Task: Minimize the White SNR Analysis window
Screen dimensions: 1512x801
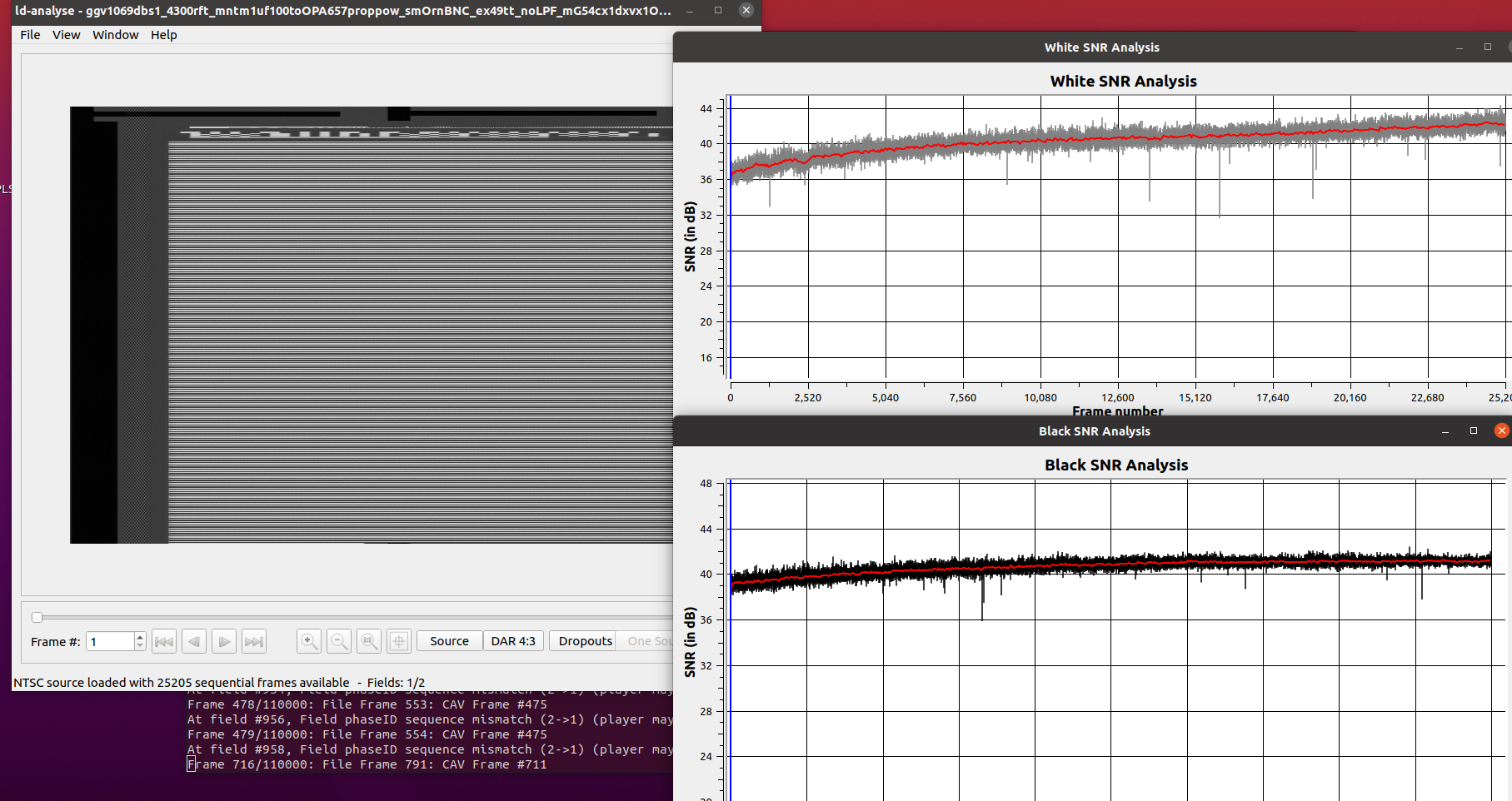Action: pos(1460,47)
